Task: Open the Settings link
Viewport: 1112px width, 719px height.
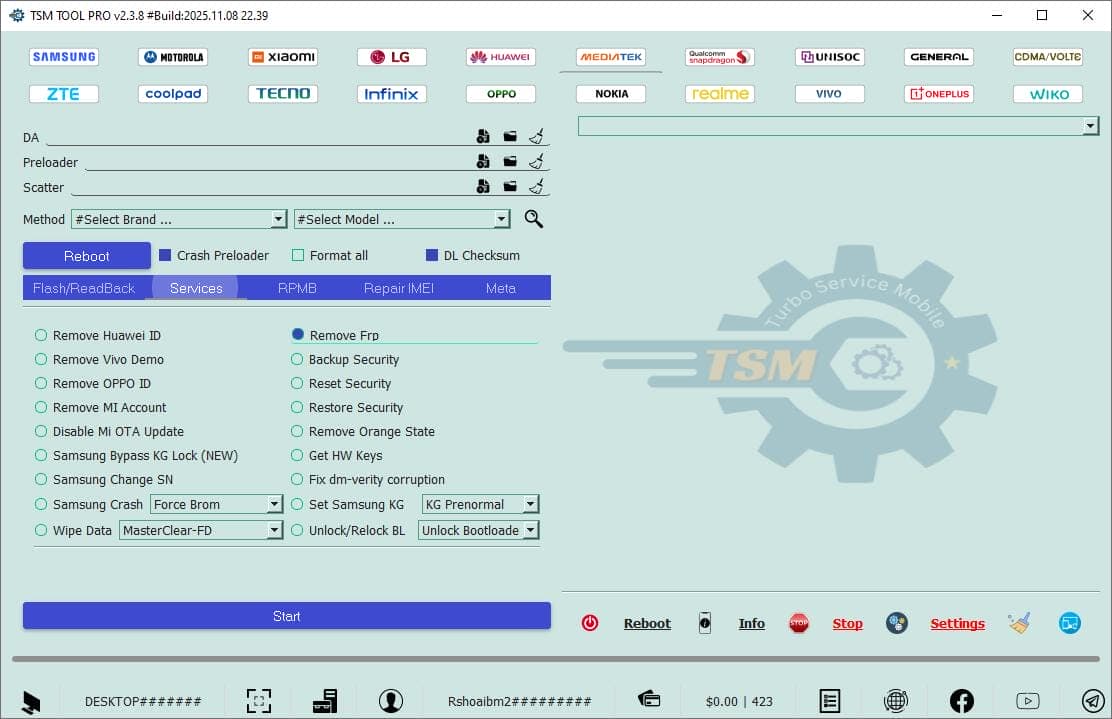Action: click(957, 622)
